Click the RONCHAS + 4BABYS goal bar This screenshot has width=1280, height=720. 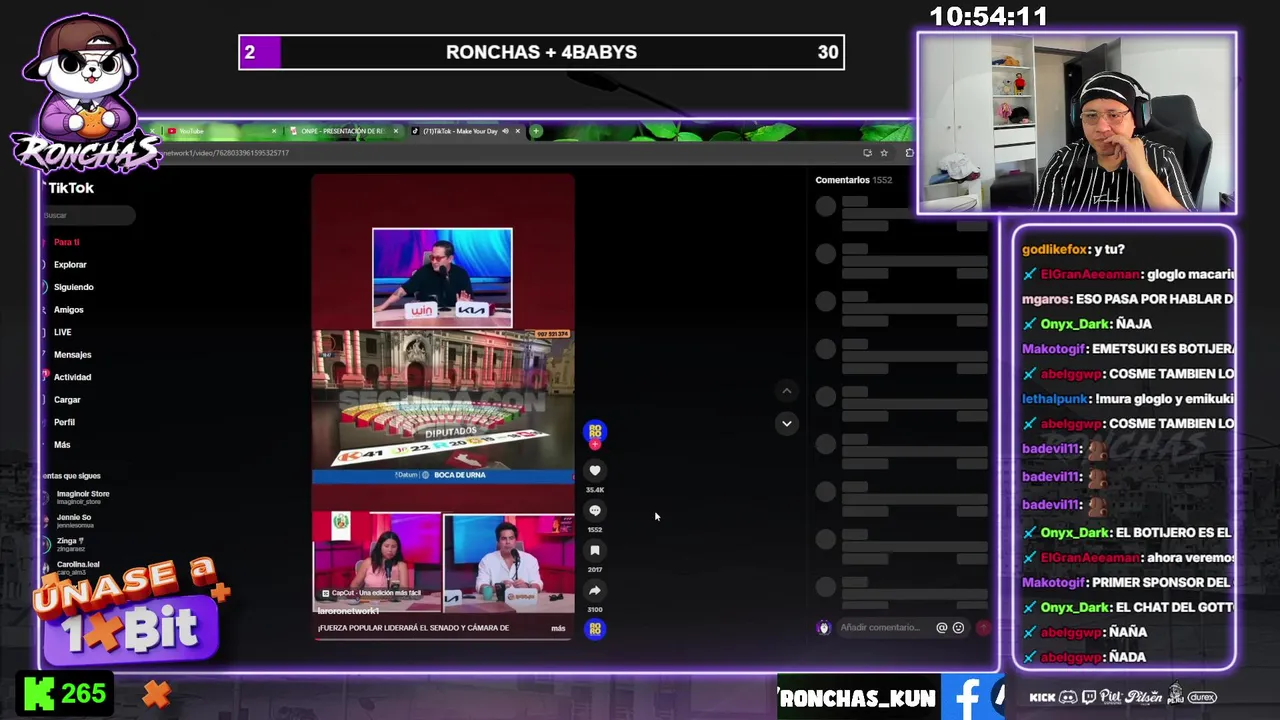541,52
